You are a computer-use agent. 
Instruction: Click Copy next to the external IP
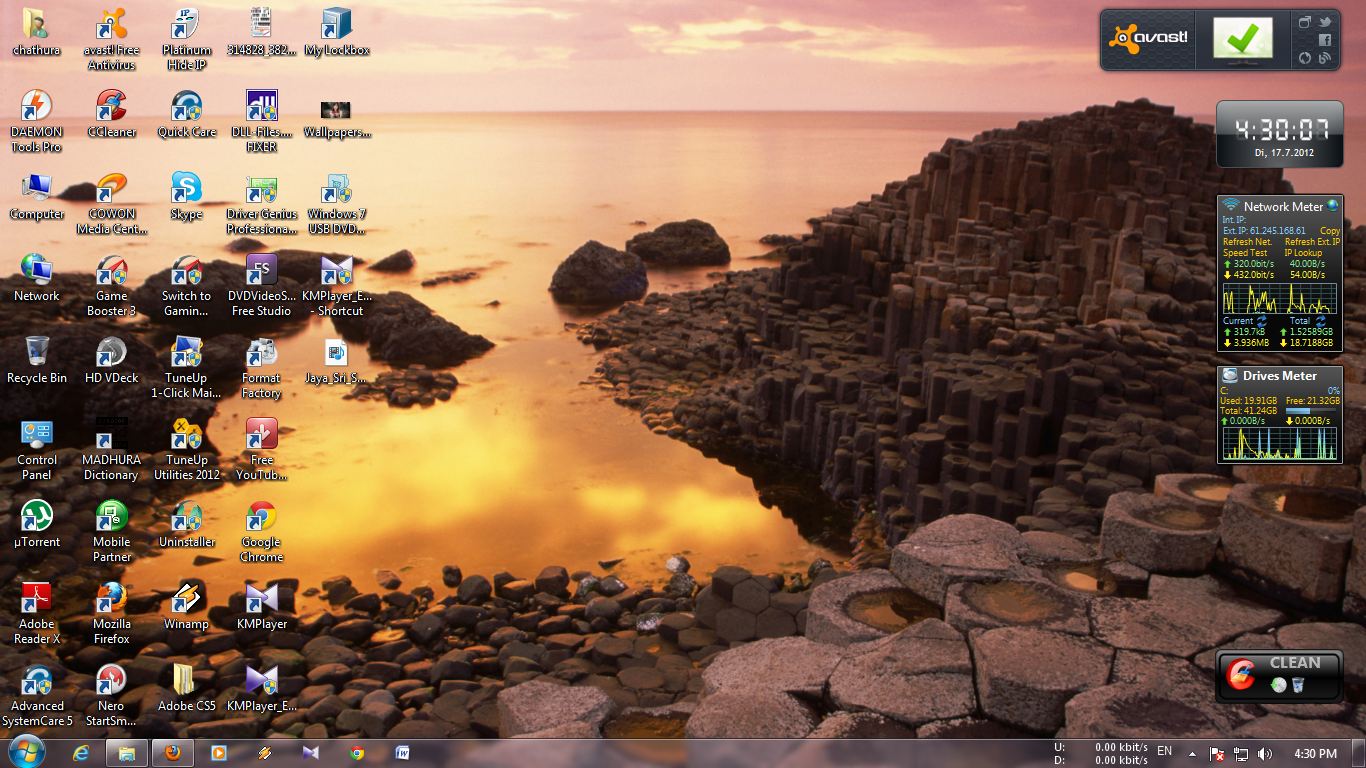pyautogui.click(x=1330, y=231)
